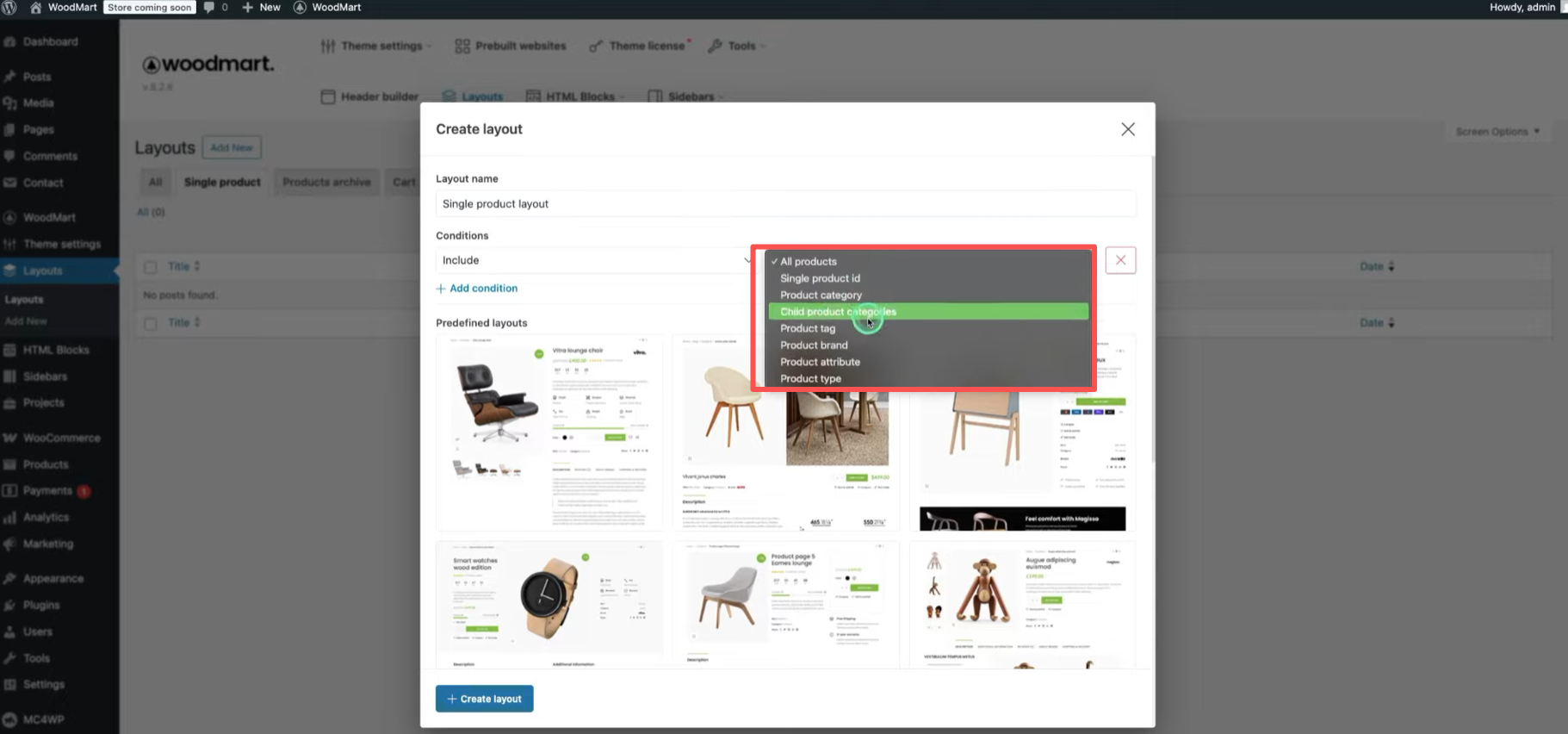
Task: Select "Product brand" option
Action: coord(928,345)
